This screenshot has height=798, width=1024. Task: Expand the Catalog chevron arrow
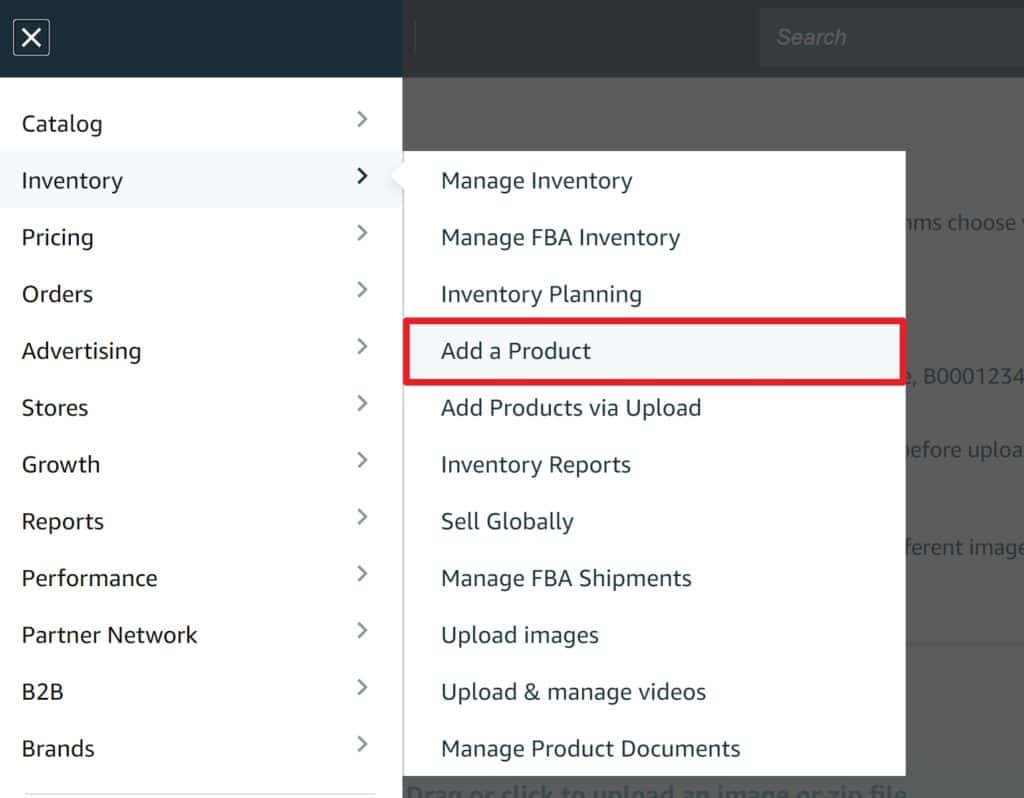coord(362,120)
